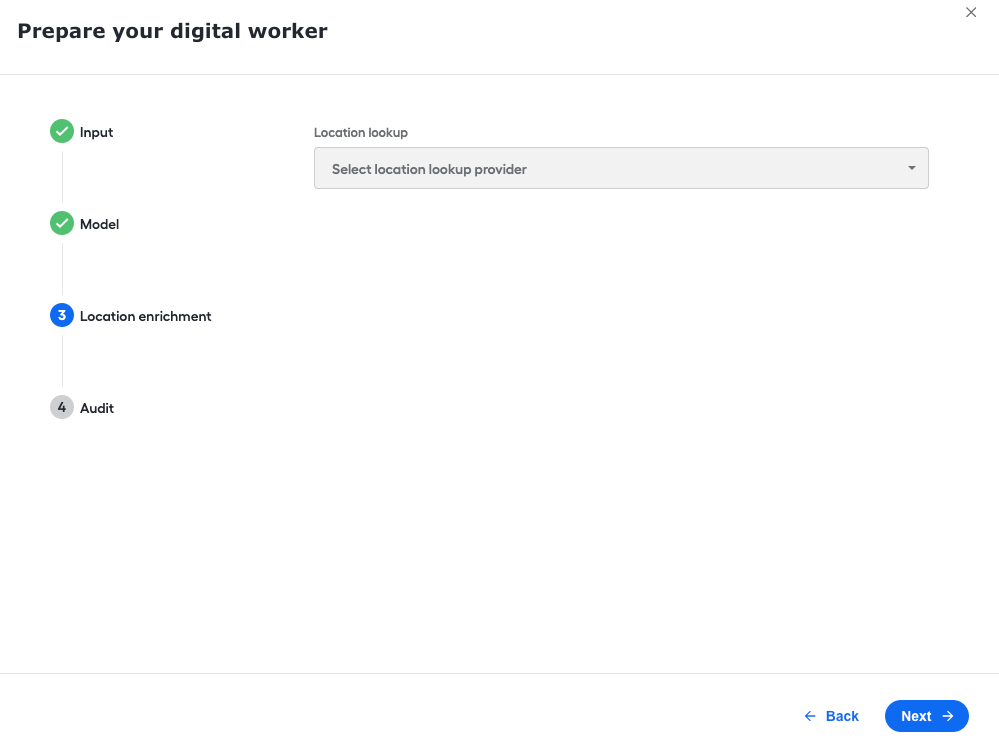This screenshot has height=740, width=999.
Task: Jump to the Audit step label
Action: (97, 408)
